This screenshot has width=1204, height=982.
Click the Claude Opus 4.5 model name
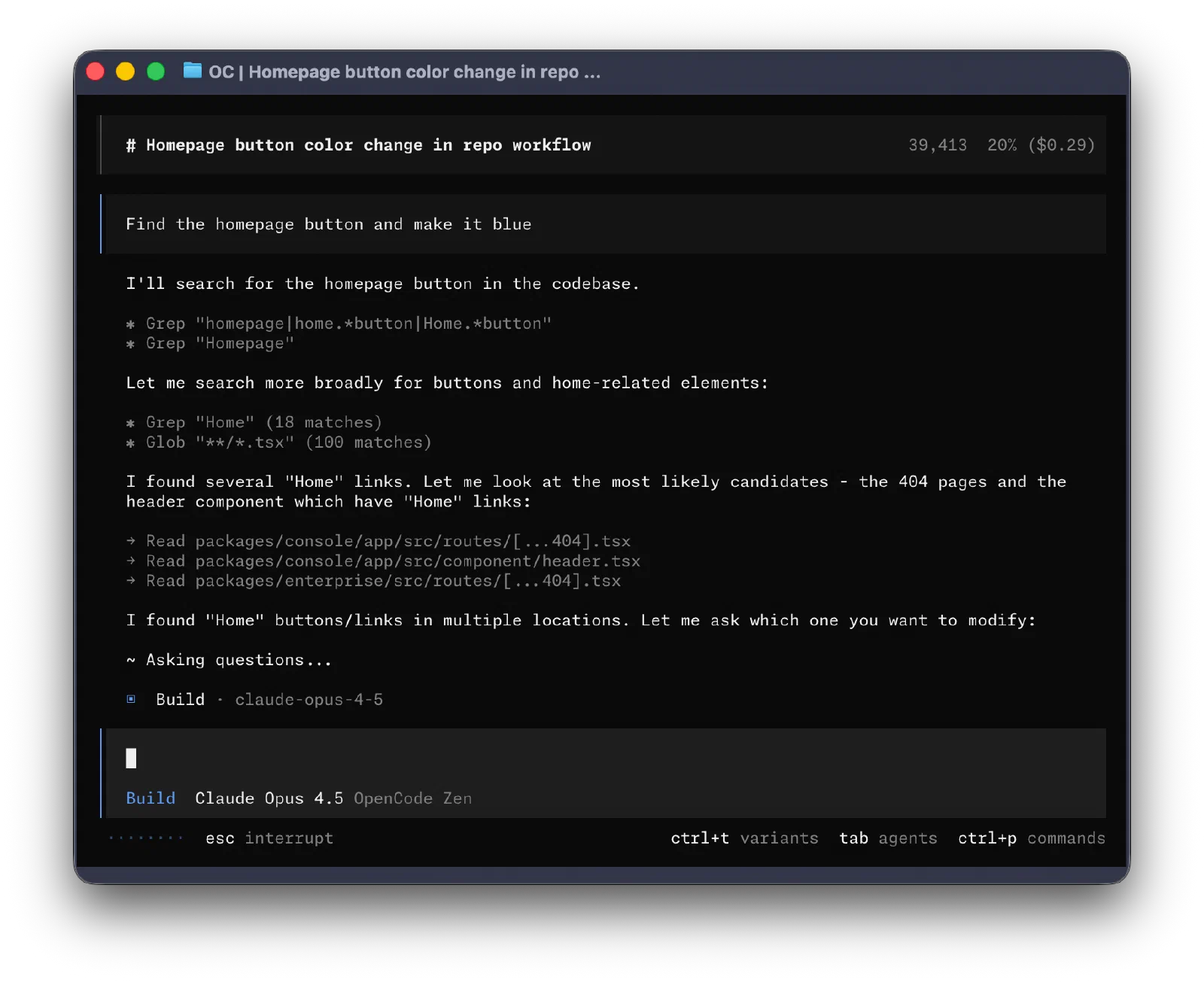point(269,798)
